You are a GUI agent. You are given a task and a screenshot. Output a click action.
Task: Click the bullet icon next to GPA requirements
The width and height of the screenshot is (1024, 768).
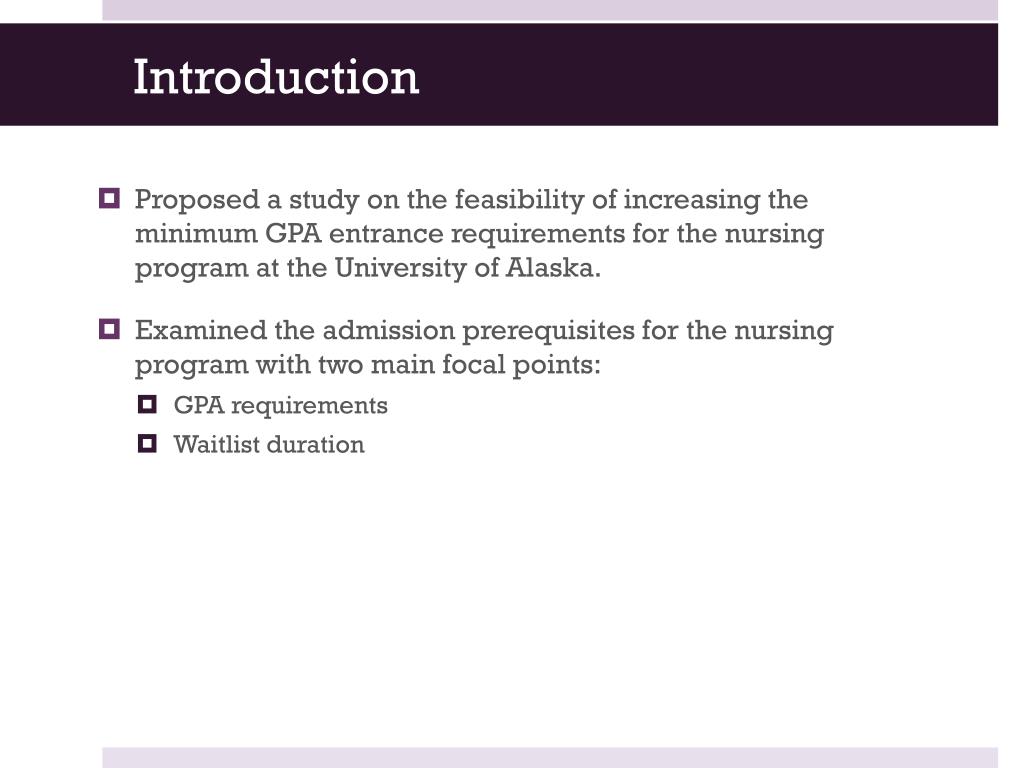[x=147, y=404]
